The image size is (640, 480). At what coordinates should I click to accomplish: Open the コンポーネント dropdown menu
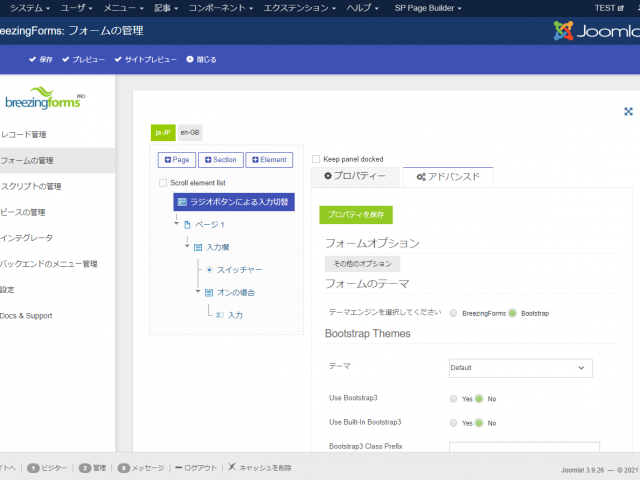(x=220, y=8)
